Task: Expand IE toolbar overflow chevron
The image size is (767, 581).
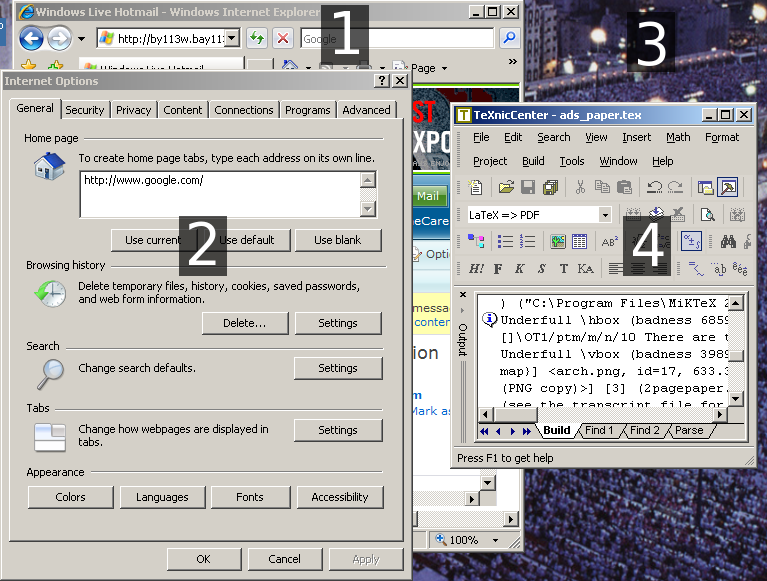Action: pos(512,61)
